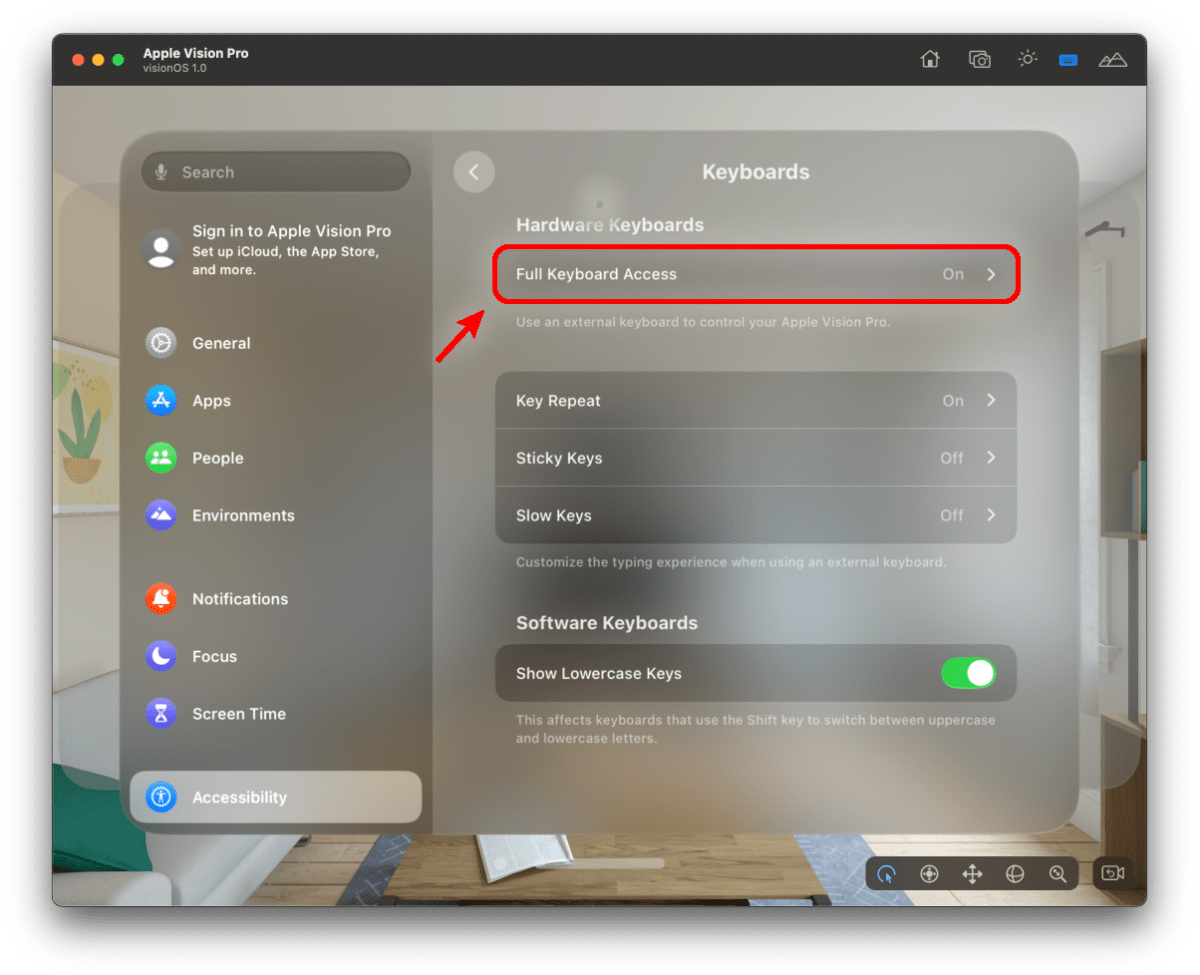This screenshot has height=975, width=1200.
Task: Click the blue keyboard capture icon
Action: pyautogui.click(x=1068, y=60)
